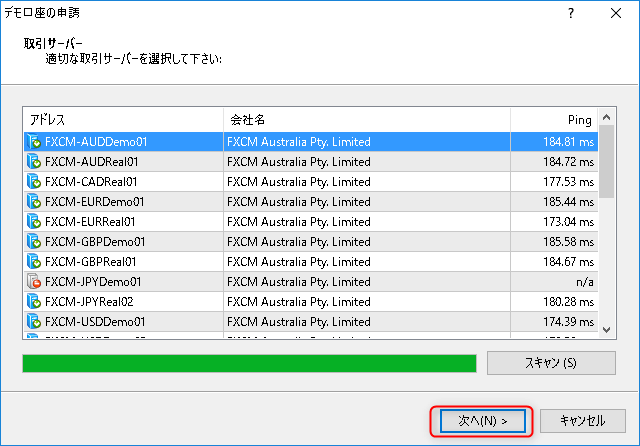Click the company name in the FXCM-CADReal01 row
640x446 pixels.
(x=299, y=182)
